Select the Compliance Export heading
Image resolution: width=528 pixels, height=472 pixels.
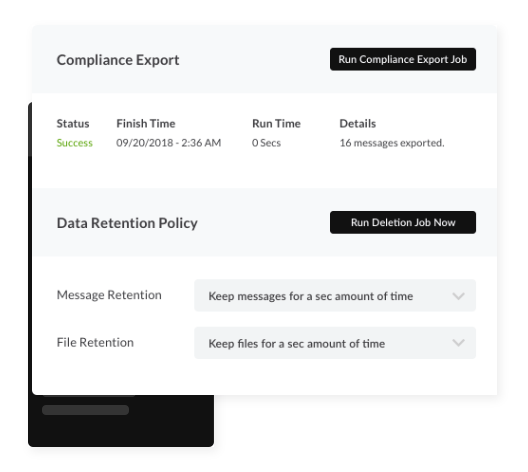118,60
